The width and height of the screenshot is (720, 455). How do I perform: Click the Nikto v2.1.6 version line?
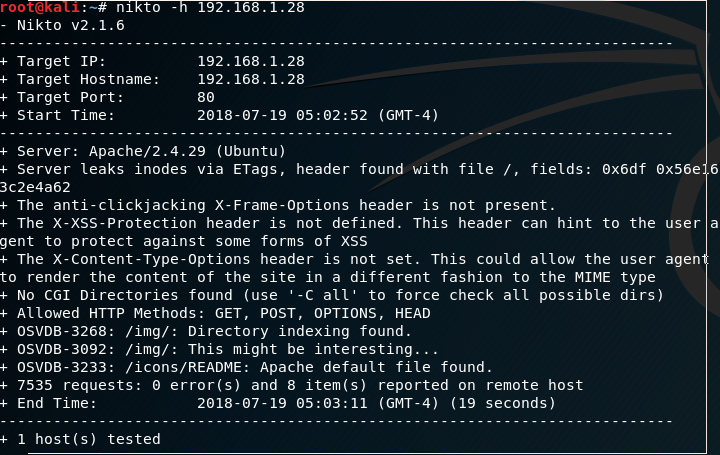pos(62,25)
